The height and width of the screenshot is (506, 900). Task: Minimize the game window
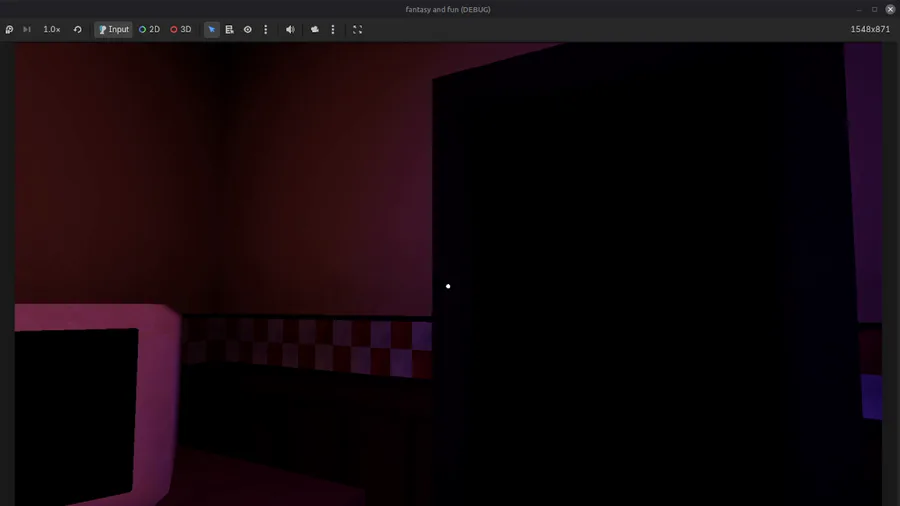tap(859, 9)
